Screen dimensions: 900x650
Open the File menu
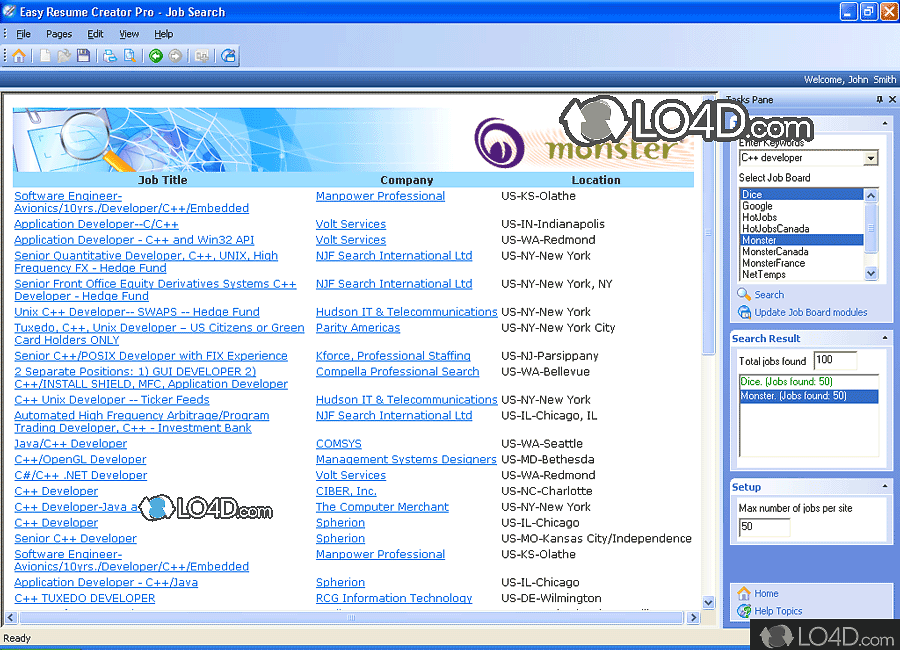point(24,34)
